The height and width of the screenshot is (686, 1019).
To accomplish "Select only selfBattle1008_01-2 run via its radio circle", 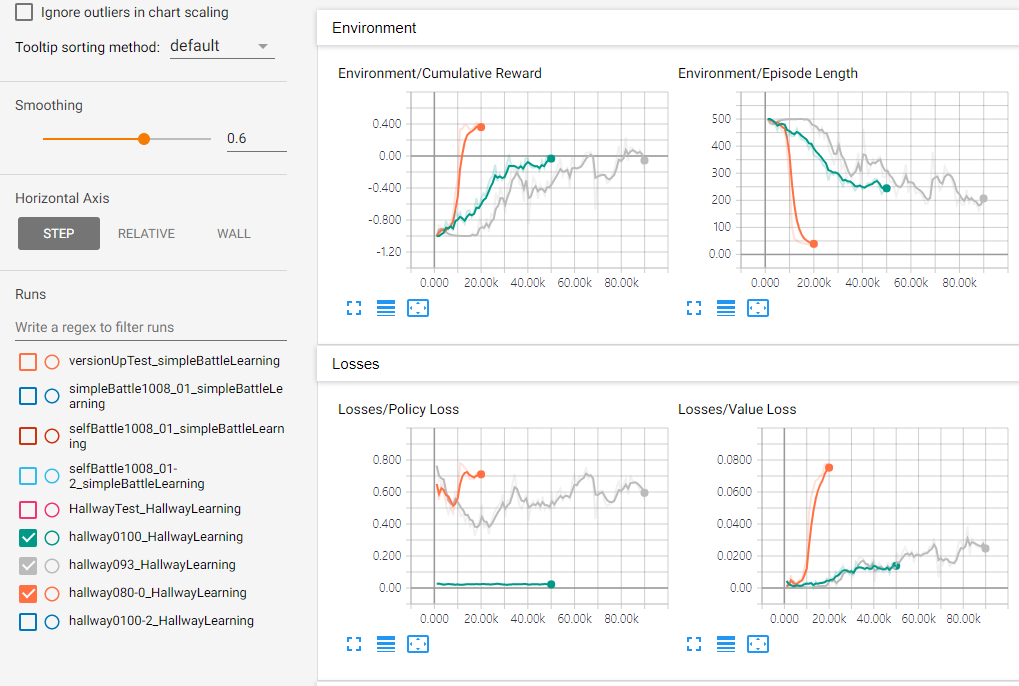I will coord(52,476).
